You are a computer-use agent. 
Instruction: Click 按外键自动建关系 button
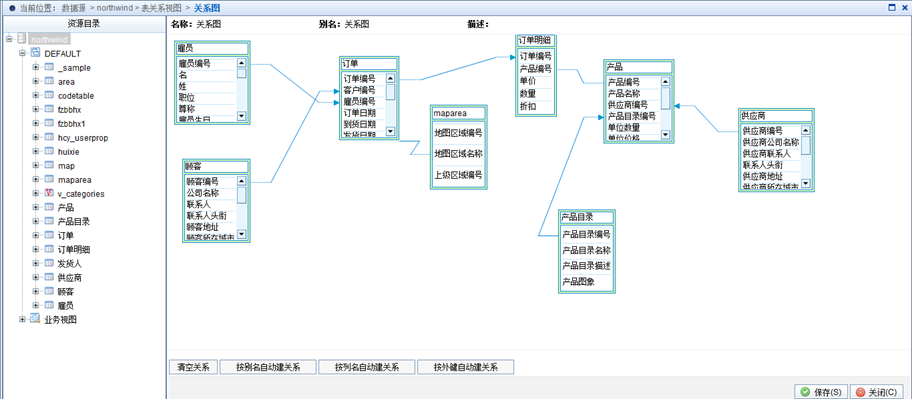click(466, 367)
